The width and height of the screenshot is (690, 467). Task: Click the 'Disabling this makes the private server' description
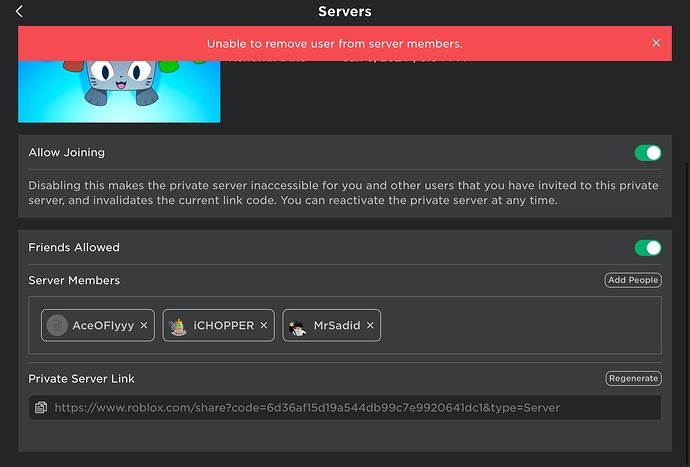pyautogui.click(x=343, y=193)
